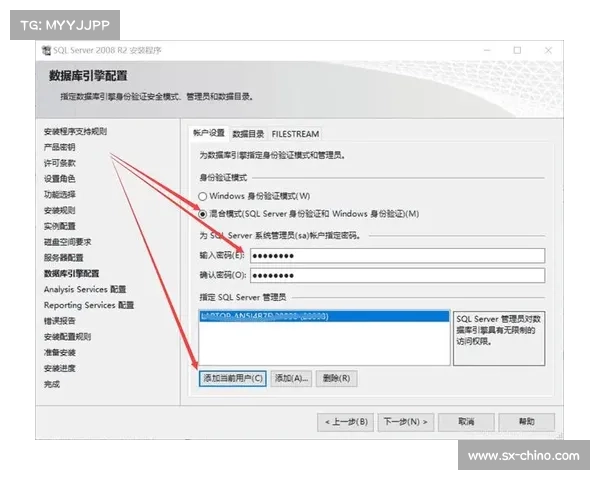The image size is (600, 480).
Task: Click the 删除(R) button
Action: [x=336, y=379]
